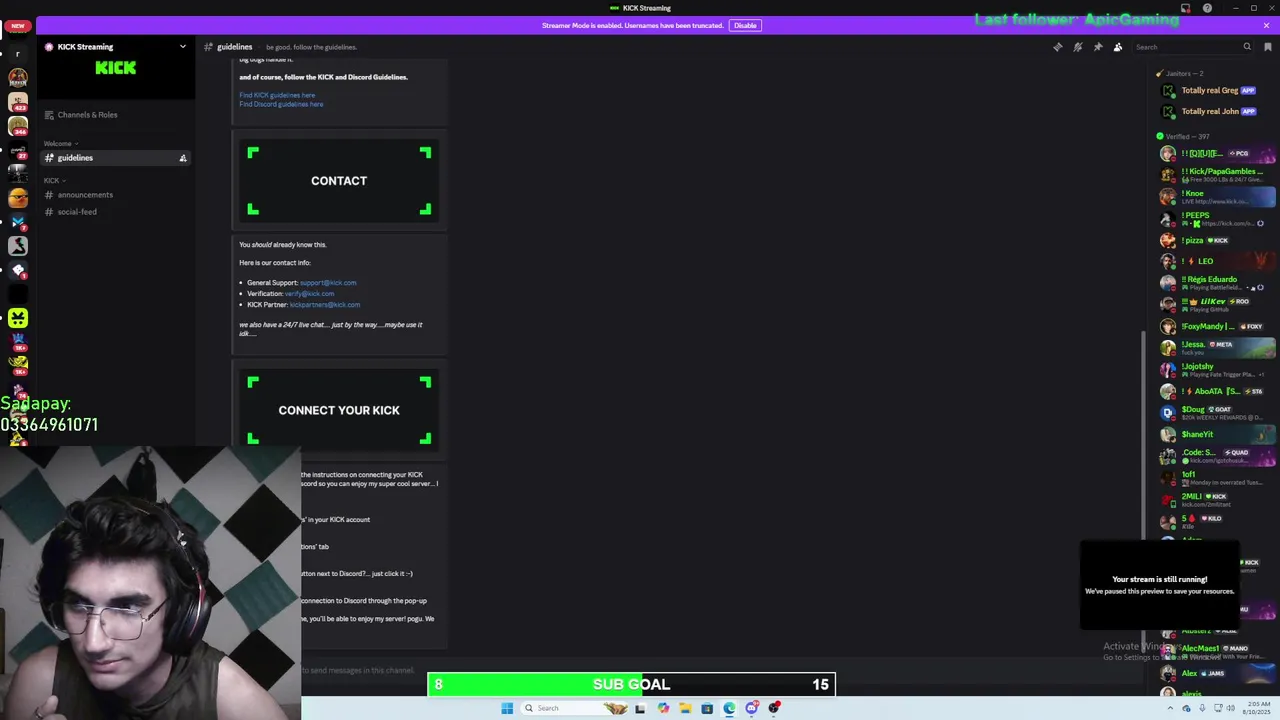Image resolution: width=1280 pixels, height=720 pixels.
Task: Click the kickpartners@kick.com email link
Action: pyautogui.click(x=324, y=305)
